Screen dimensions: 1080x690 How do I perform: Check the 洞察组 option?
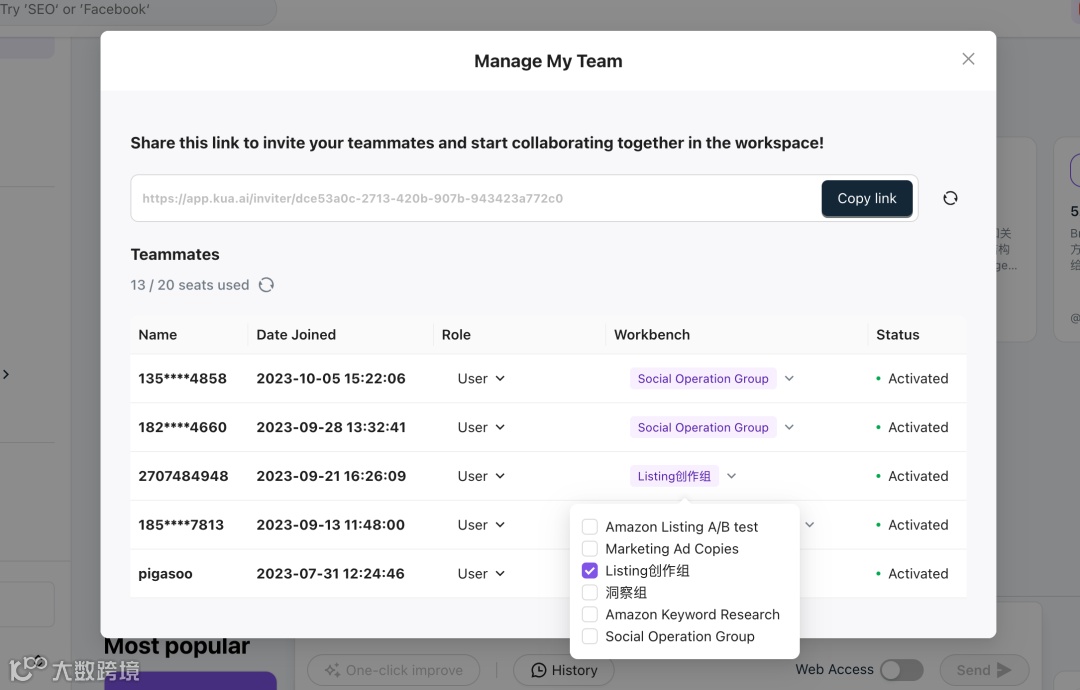(590, 593)
